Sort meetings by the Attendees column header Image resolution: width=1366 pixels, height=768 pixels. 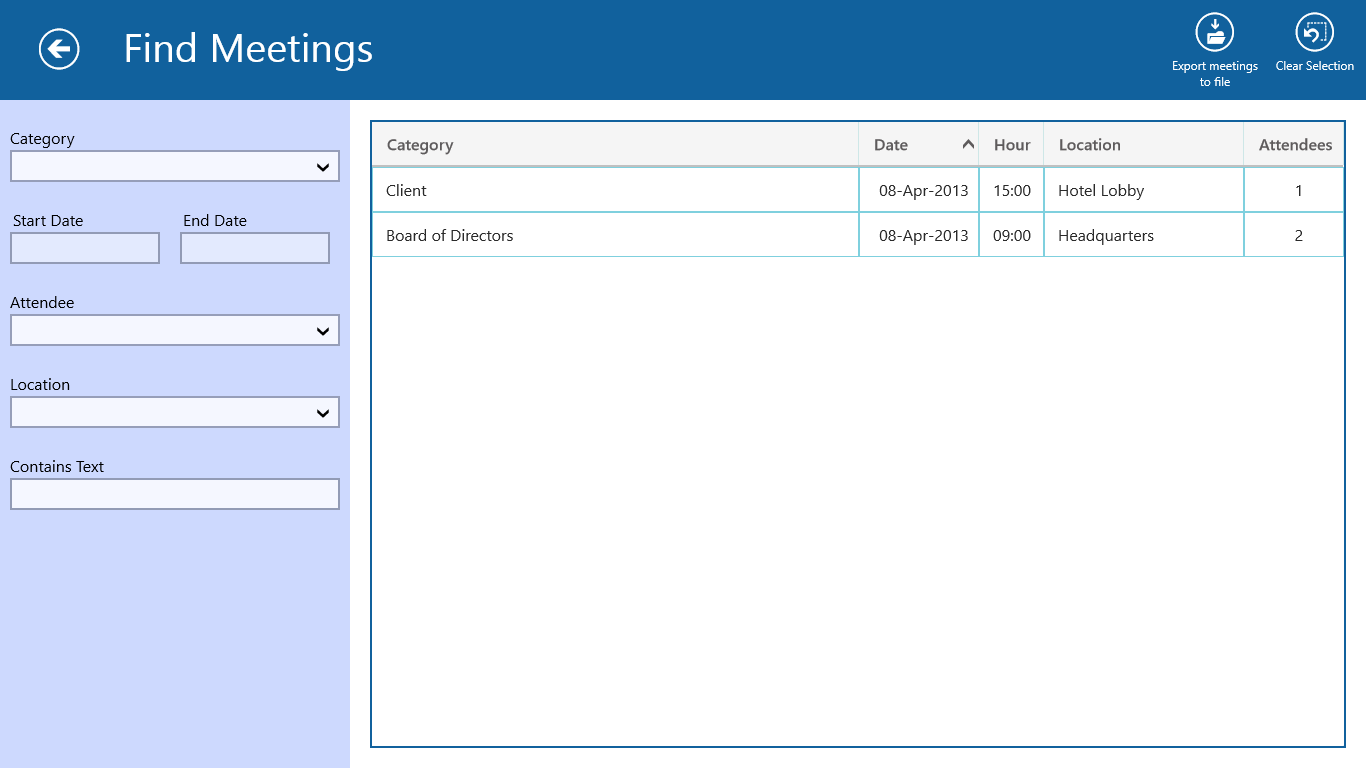[x=1293, y=144]
